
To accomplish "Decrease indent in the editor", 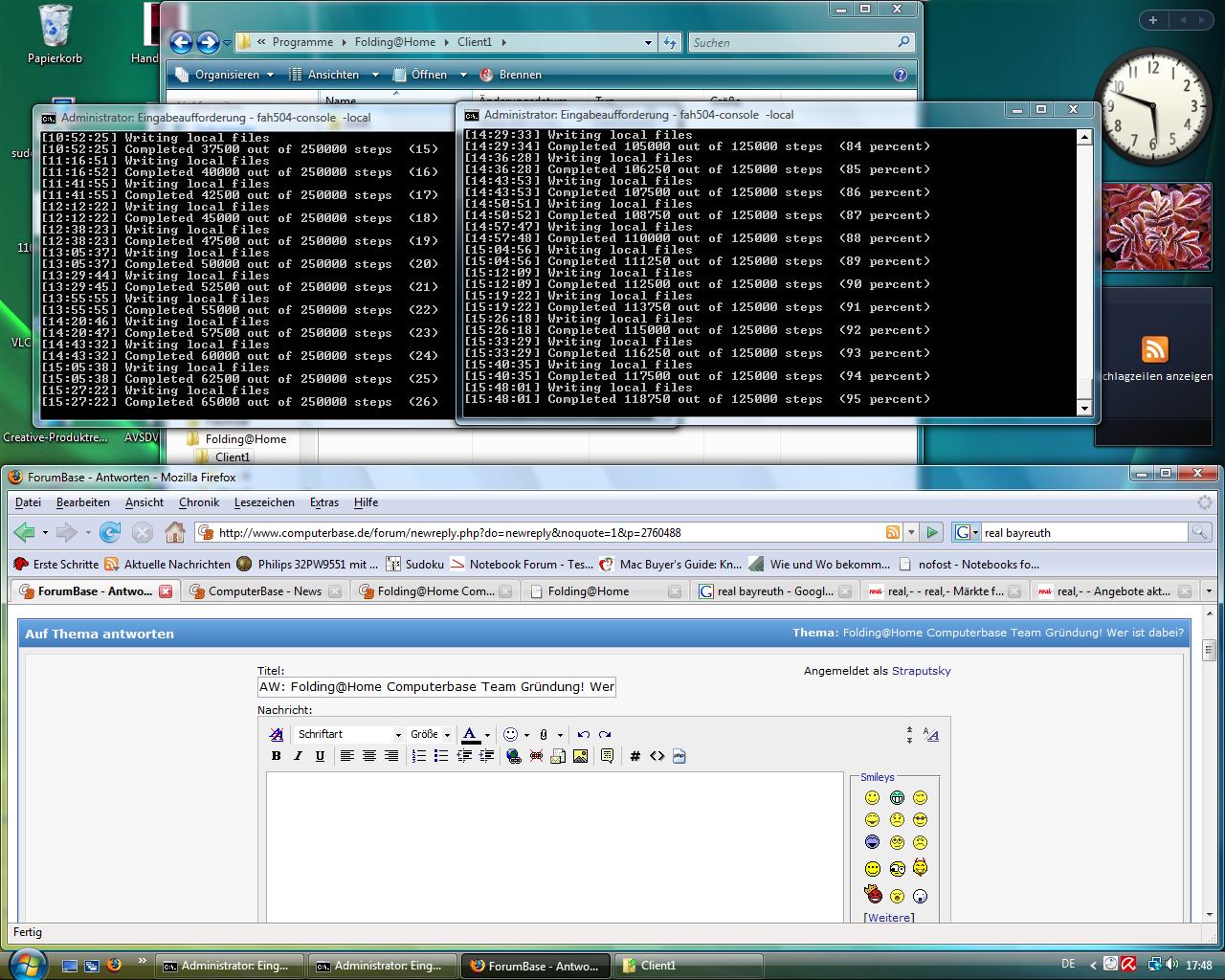I will pos(464,756).
